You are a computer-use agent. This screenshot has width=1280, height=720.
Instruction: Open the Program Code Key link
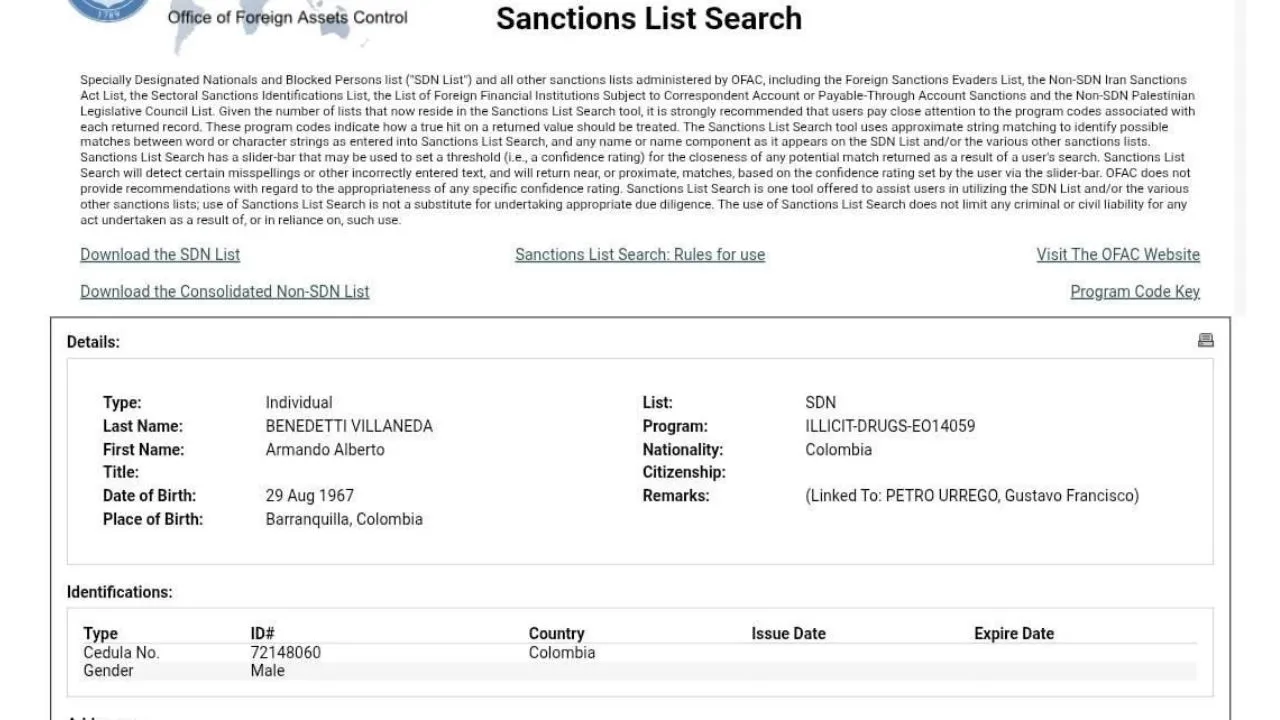pyautogui.click(x=1135, y=292)
